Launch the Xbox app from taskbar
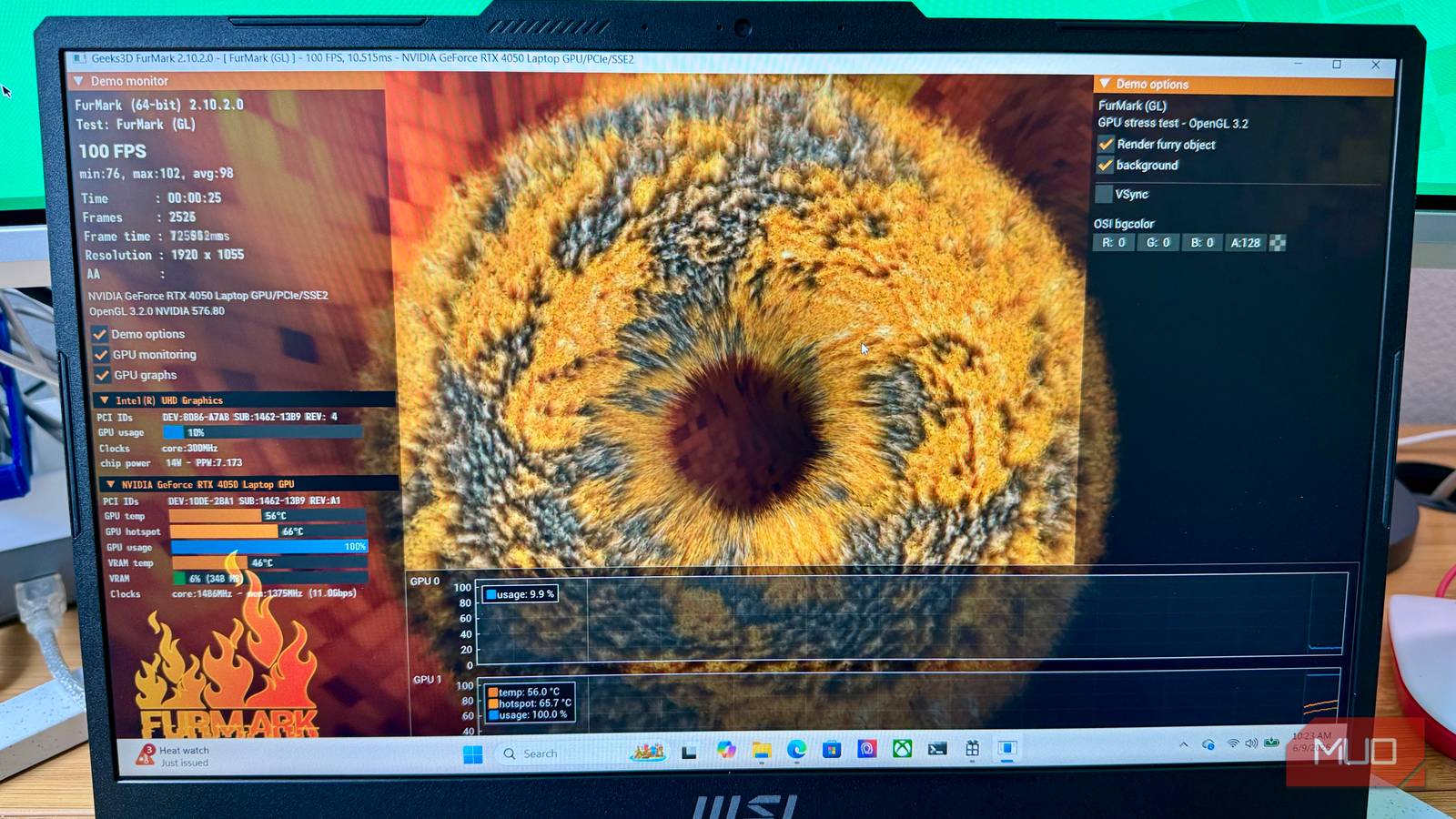Screen dimensions: 1456x819 [902, 749]
